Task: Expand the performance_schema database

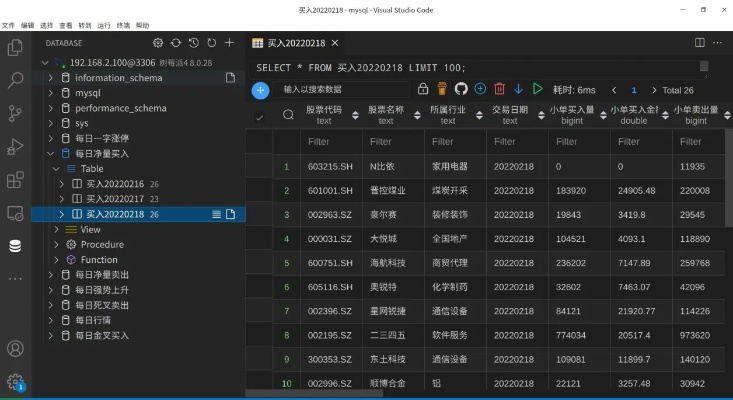Action: [x=50, y=108]
